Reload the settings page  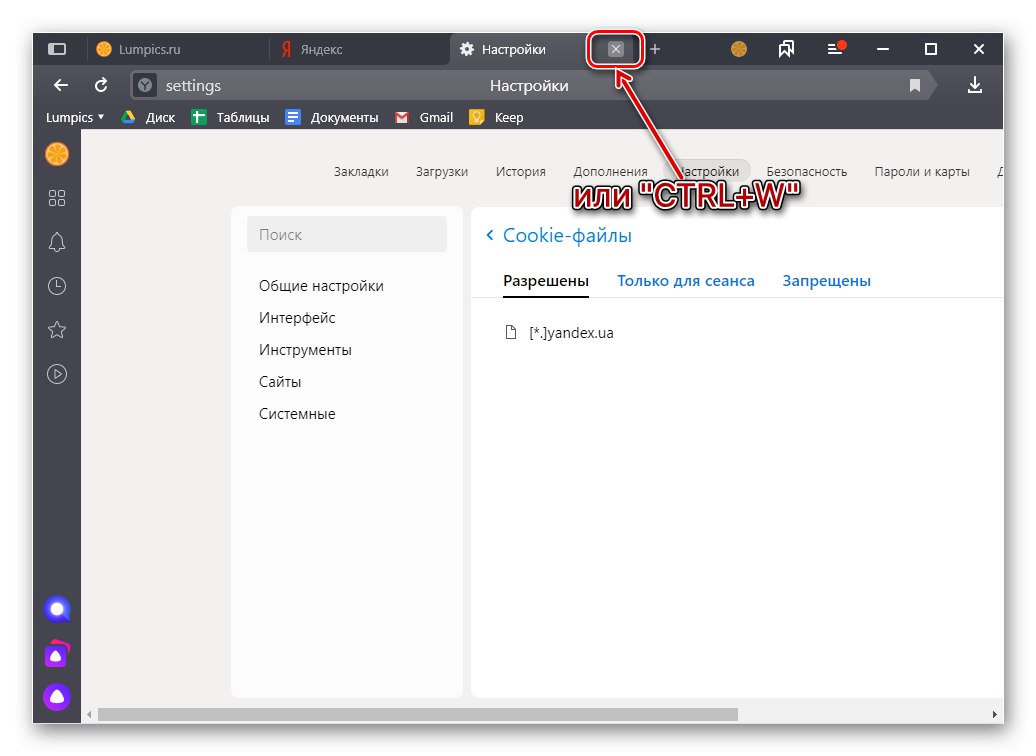(x=100, y=85)
